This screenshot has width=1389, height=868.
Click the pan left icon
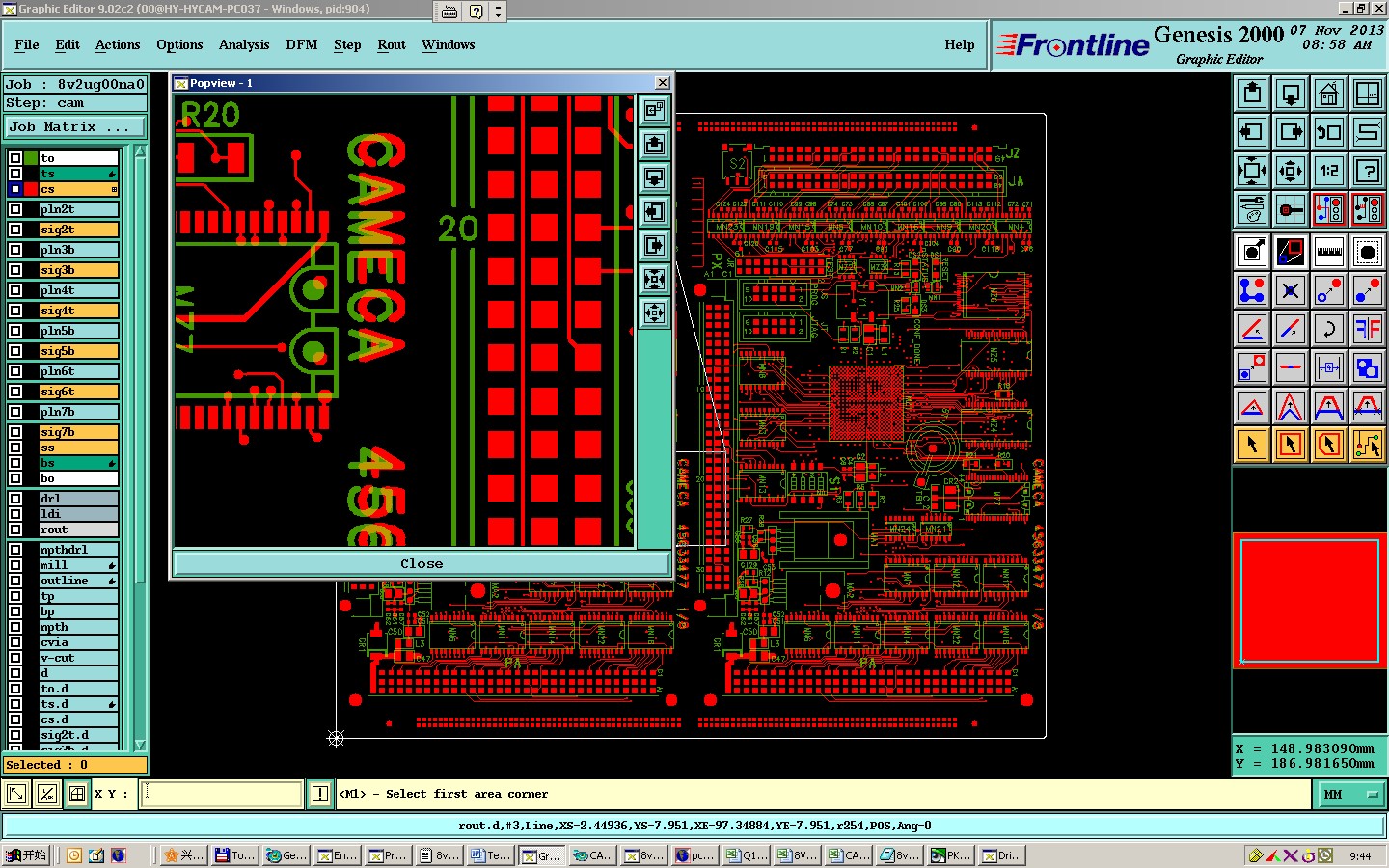pyautogui.click(x=1252, y=132)
